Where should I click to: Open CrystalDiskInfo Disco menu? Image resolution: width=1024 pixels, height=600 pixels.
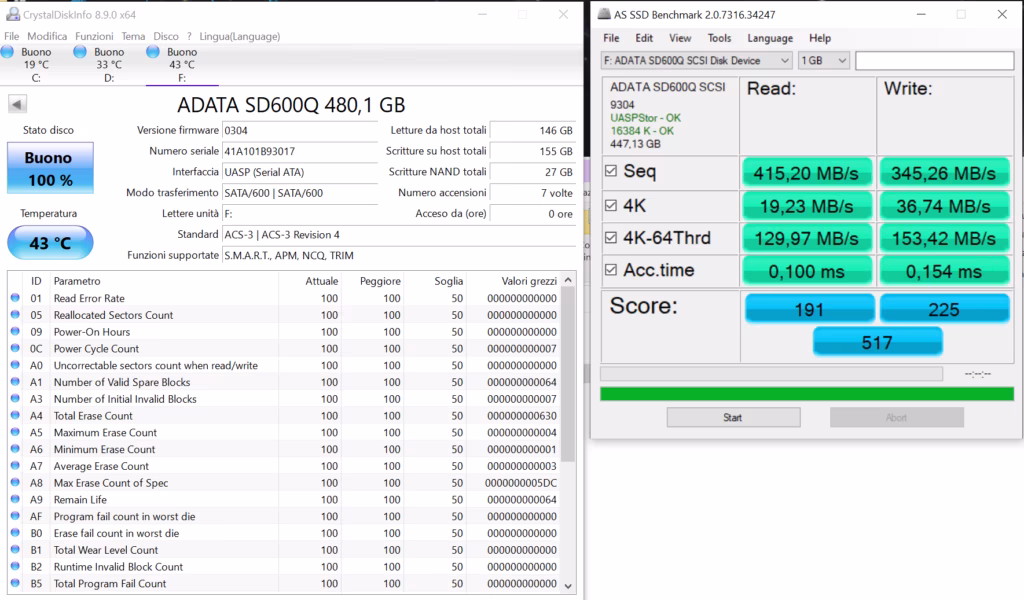pos(166,37)
